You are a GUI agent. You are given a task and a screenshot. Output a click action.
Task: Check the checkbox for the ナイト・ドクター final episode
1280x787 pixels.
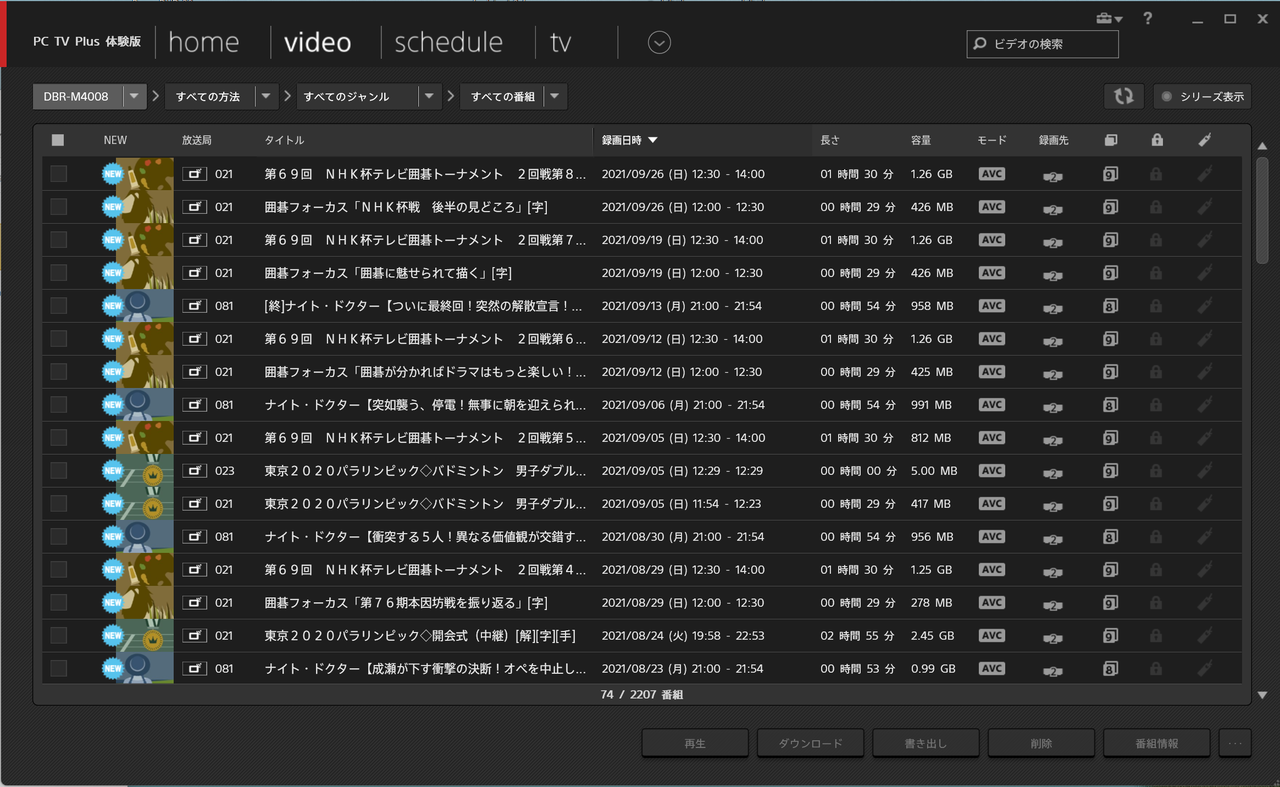tap(57, 306)
